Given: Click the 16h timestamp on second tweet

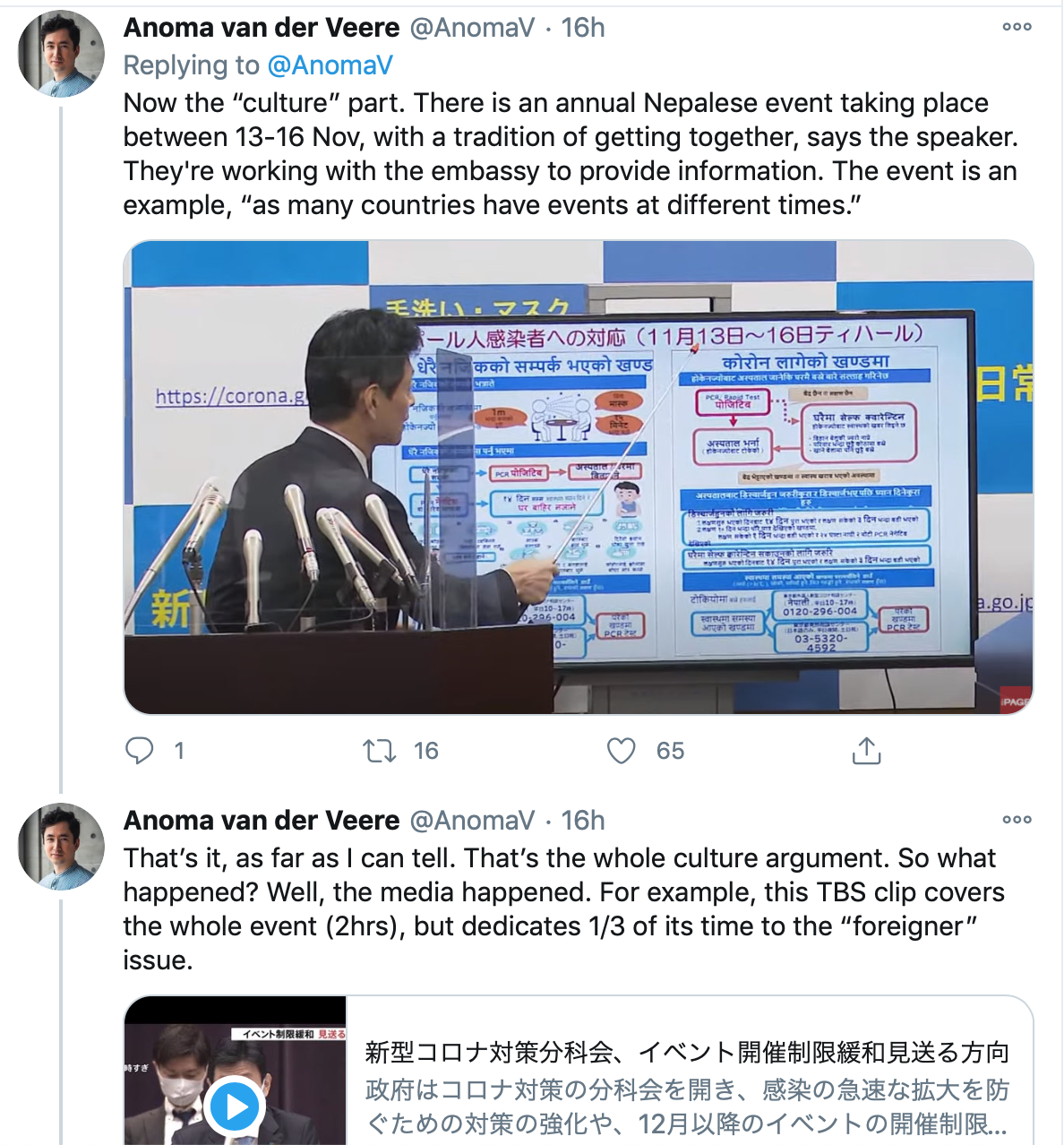Looking at the screenshot, I should [583, 821].
